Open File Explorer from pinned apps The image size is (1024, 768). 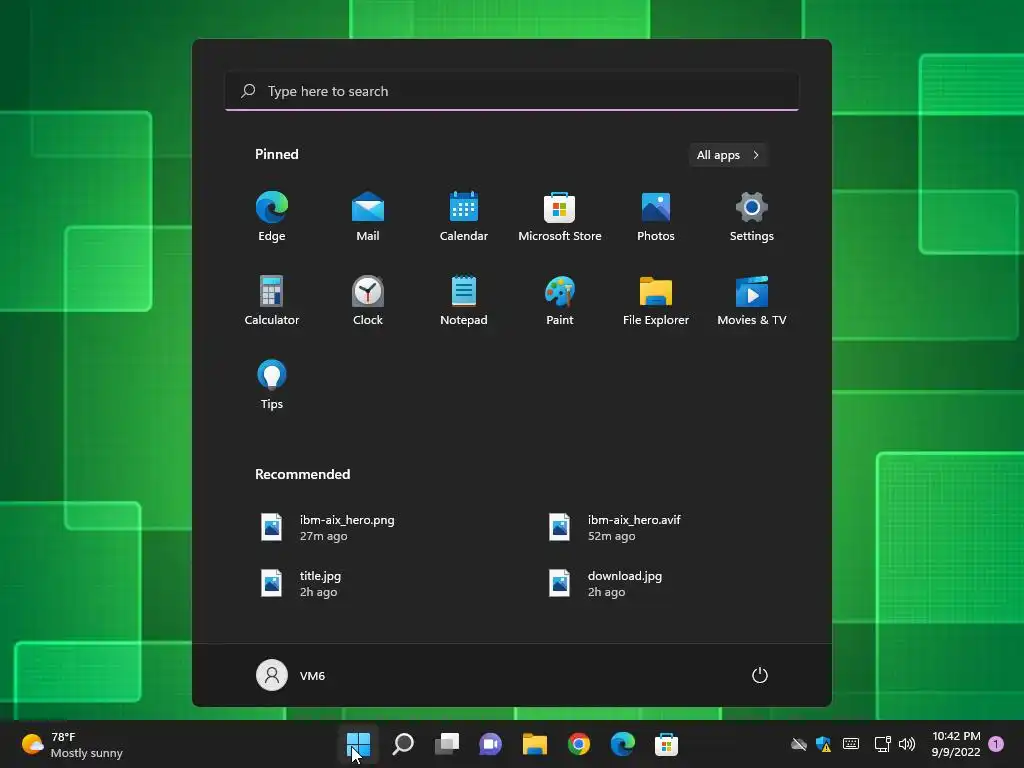tap(656, 300)
